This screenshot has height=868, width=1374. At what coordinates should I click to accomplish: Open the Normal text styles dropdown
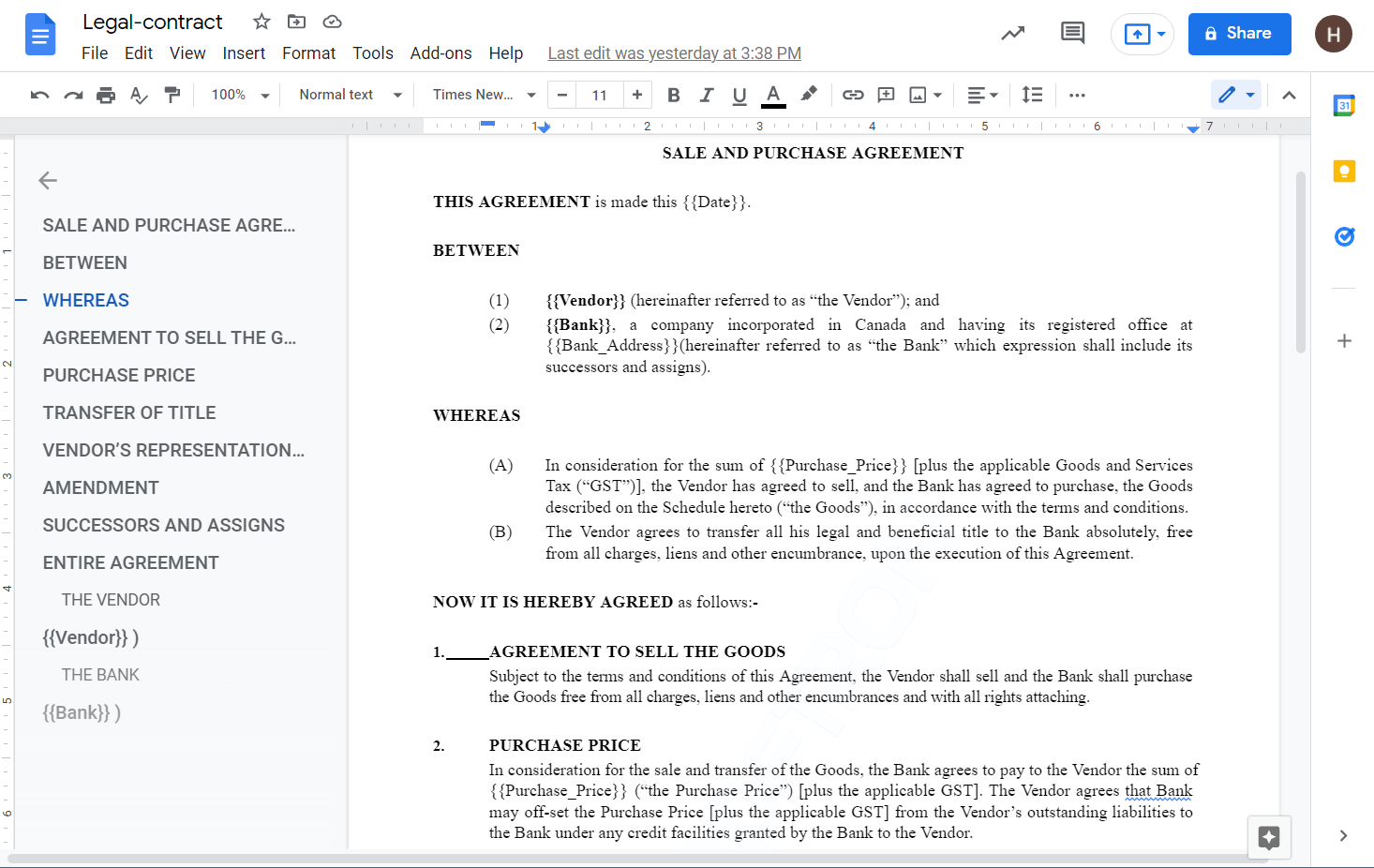tap(347, 94)
